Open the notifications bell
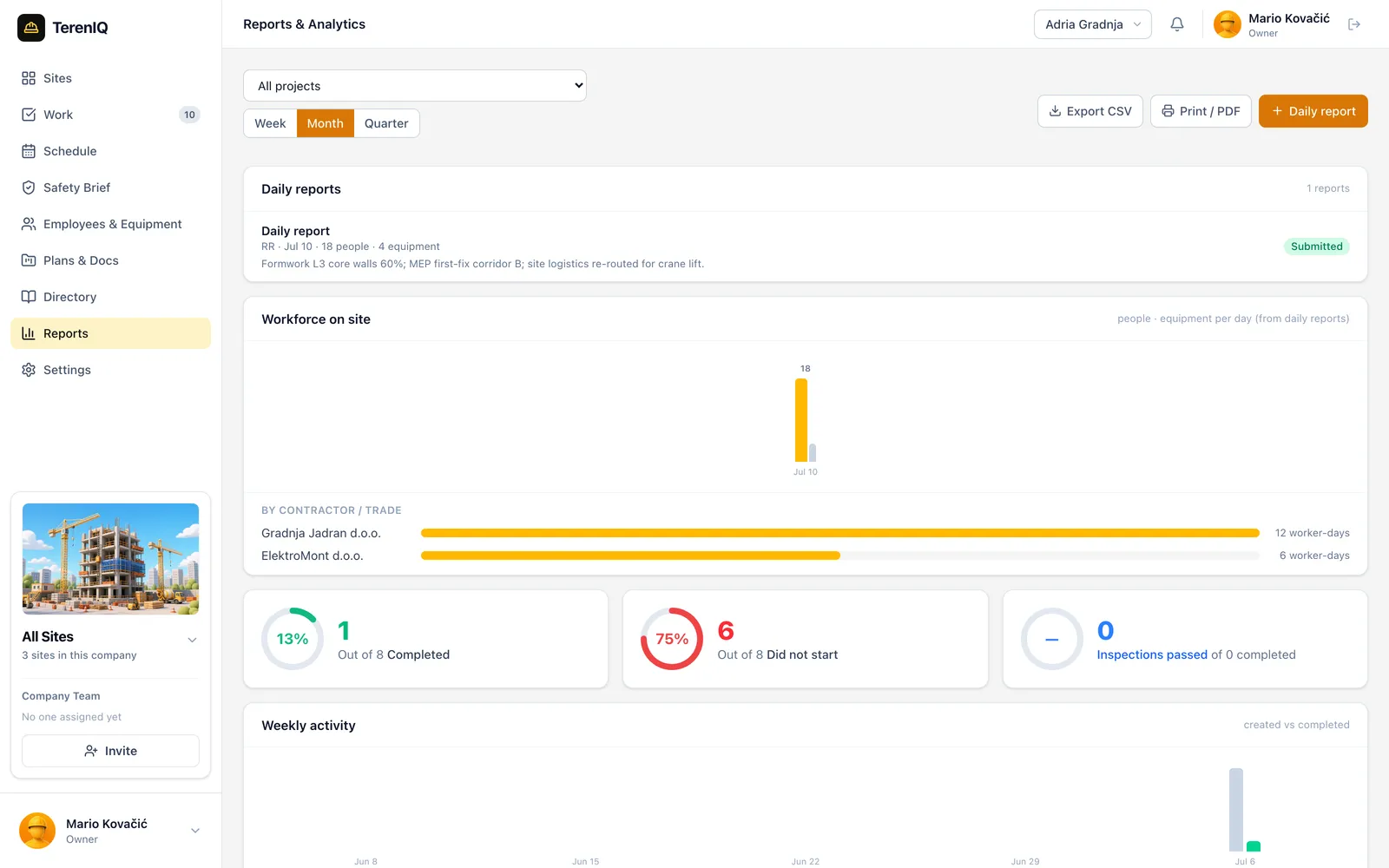This screenshot has height=868, width=1389. pyautogui.click(x=1177, y=24)
